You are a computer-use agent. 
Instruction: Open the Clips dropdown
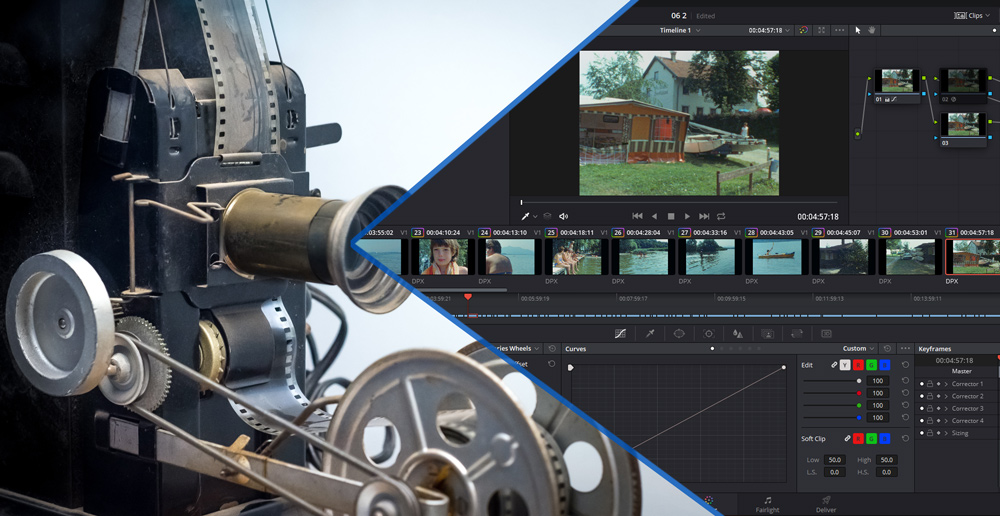coord(972,15)
